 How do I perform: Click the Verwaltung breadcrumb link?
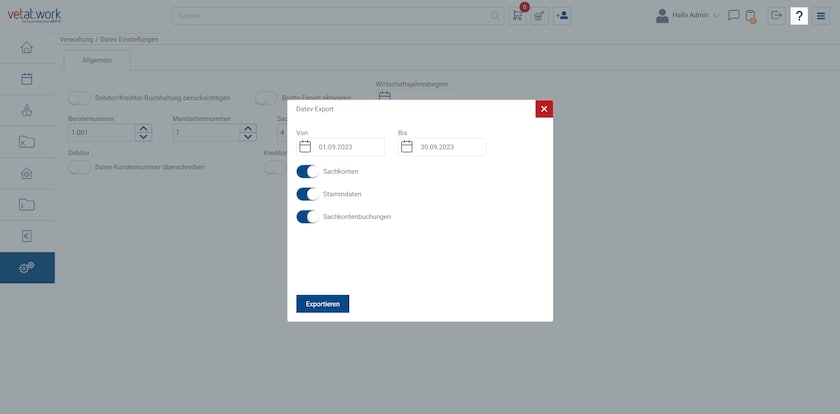tap(77, 40)
